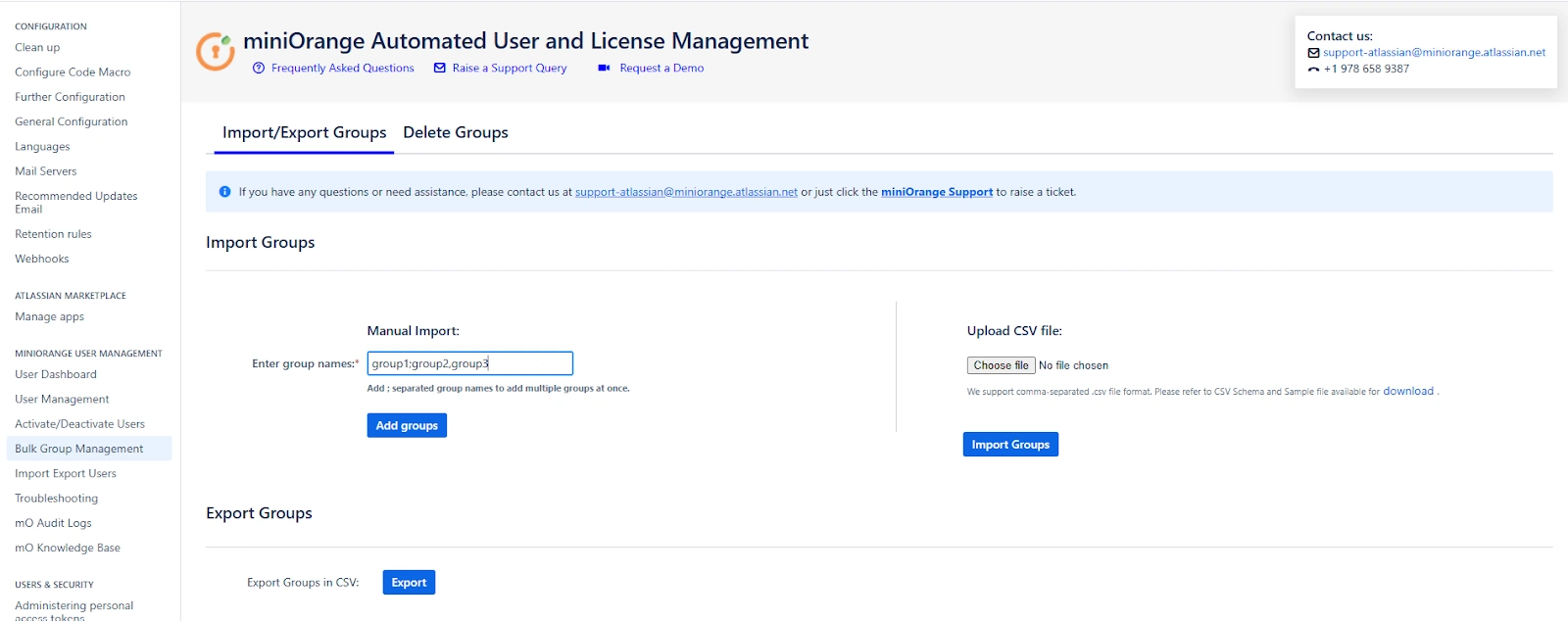This screenshot has width=1568, height=621.
Task: Open Configure Code Macro in sidebar
Action: (x=73, y=72)
